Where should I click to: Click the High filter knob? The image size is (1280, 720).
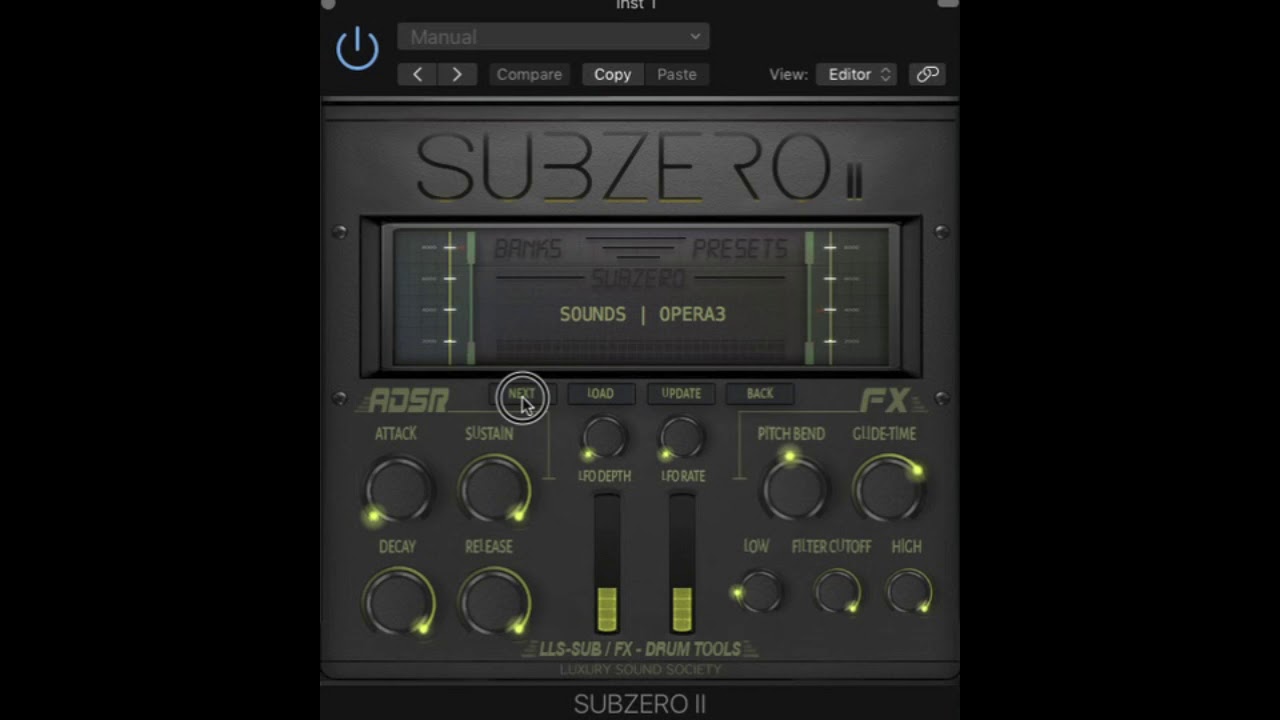click(910, 591)
